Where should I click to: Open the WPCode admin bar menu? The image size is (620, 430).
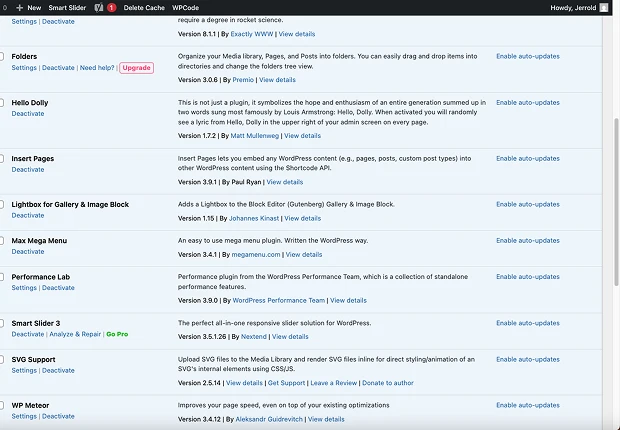pyautogui.click(x=185, y=8)
